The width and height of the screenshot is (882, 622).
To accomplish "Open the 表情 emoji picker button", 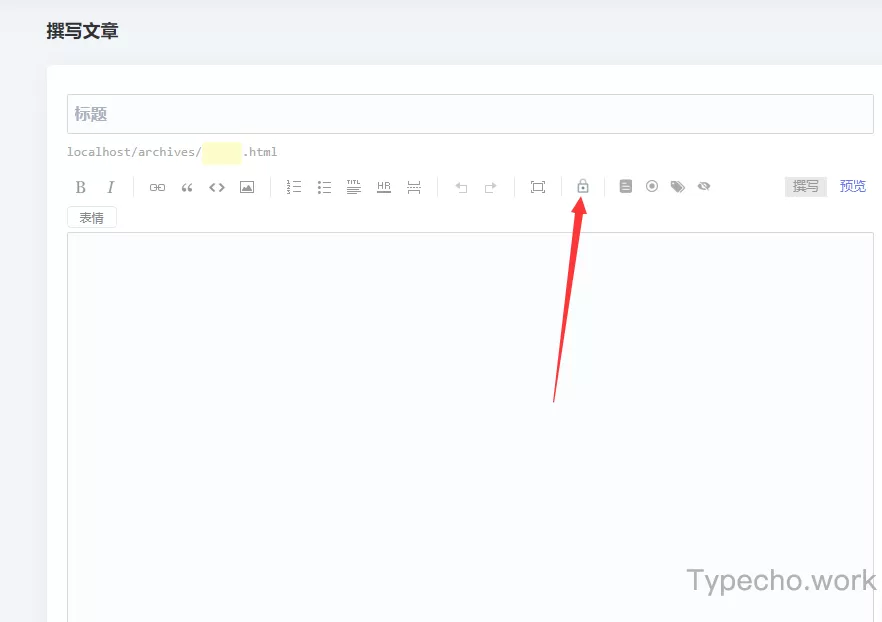I will point(92,217).
